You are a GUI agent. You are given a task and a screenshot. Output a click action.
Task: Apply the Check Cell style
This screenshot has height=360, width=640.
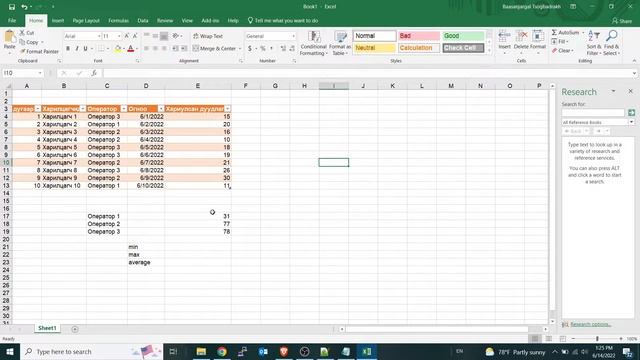pyautogui.click(x=463, y=48)
